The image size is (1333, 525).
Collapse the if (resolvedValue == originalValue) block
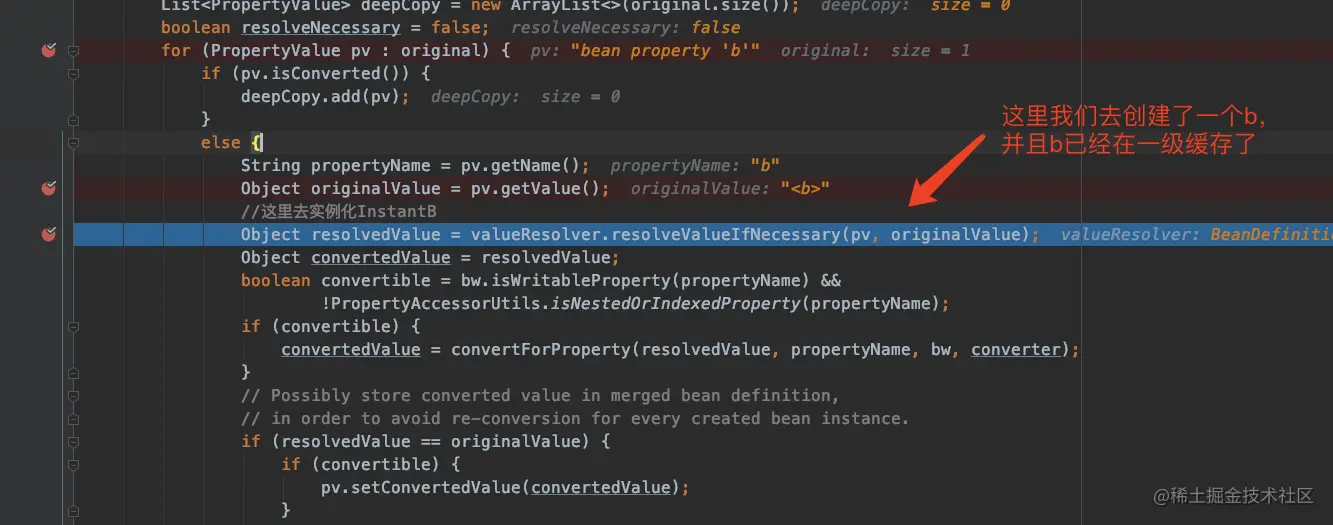[x=74, y=441]
